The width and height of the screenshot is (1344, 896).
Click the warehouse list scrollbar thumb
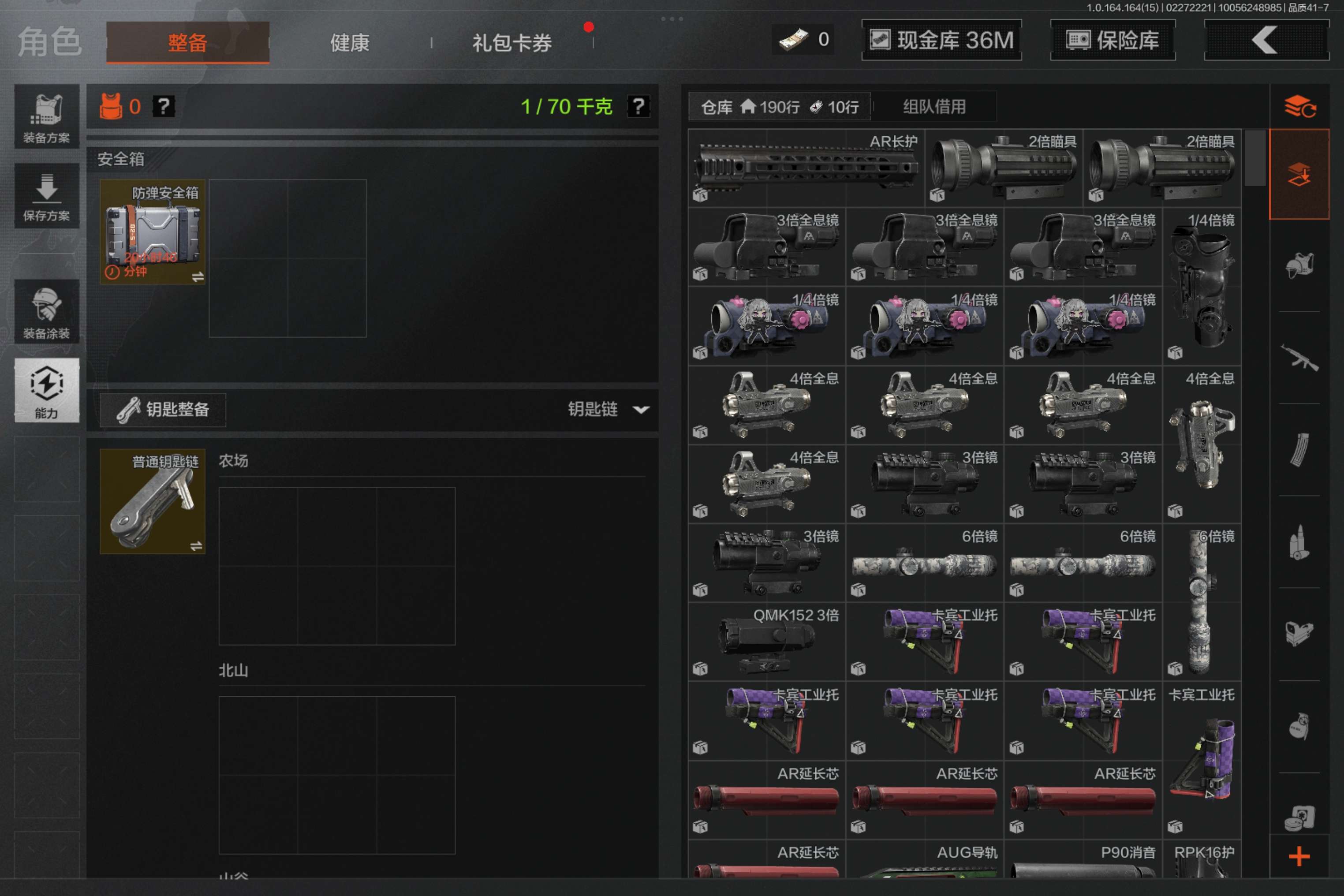[x=1254, y=158]
